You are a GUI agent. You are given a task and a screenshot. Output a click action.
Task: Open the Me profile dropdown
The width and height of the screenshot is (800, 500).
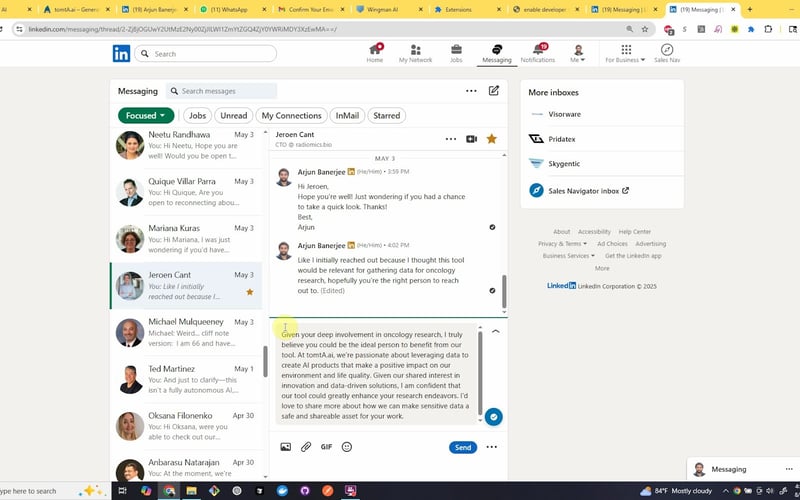click(x=578, y=53)
